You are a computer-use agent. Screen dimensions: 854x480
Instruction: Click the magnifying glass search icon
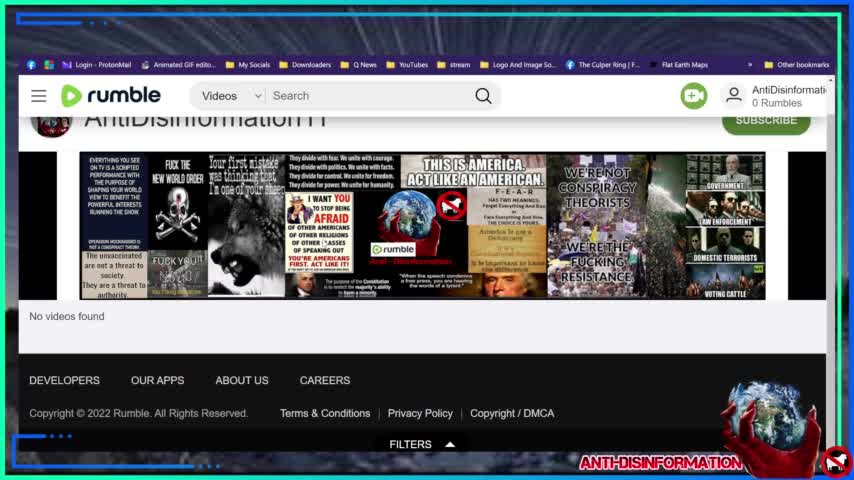483,96
